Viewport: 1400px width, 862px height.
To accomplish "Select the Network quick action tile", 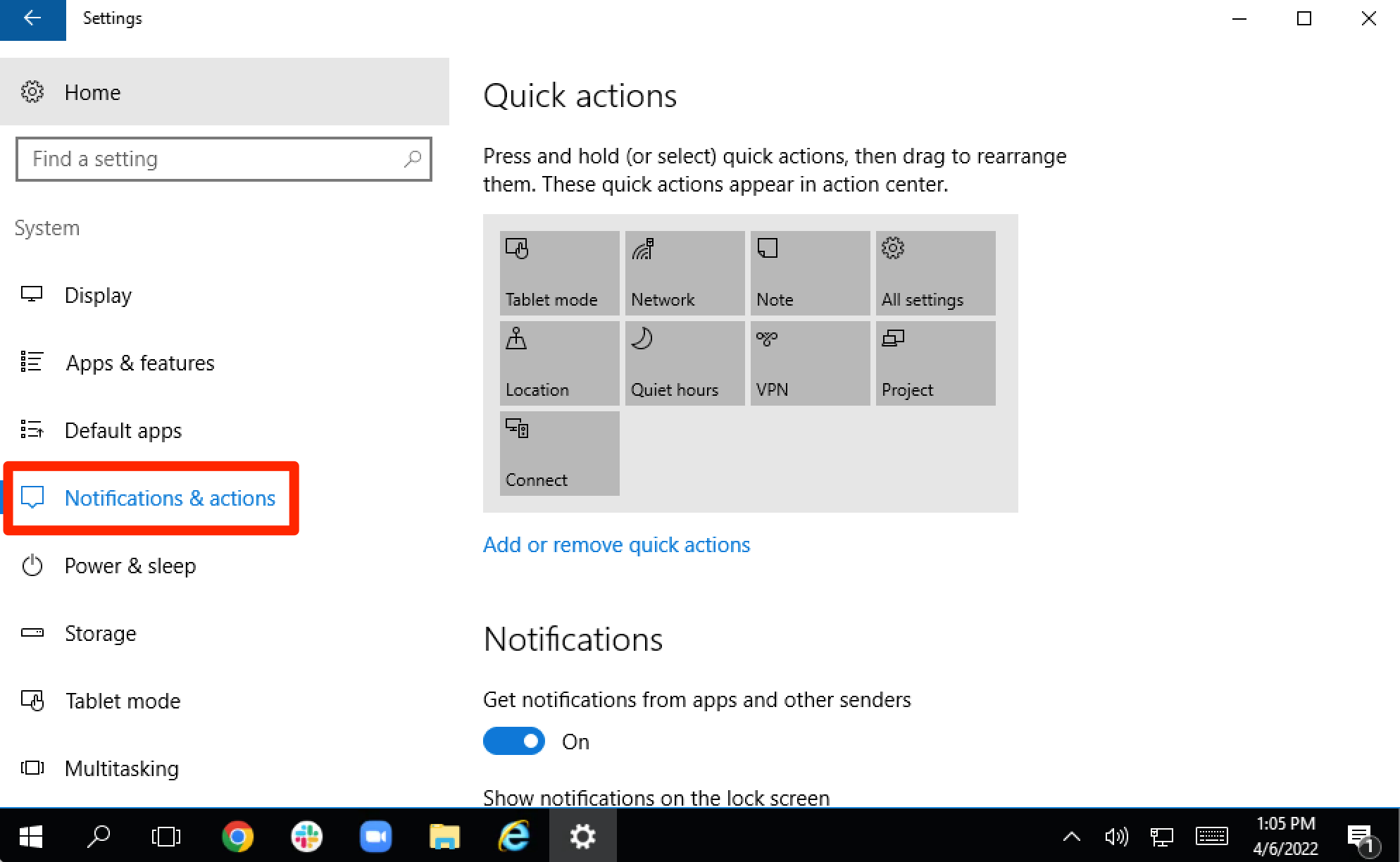I will click(x=685, y=273).
